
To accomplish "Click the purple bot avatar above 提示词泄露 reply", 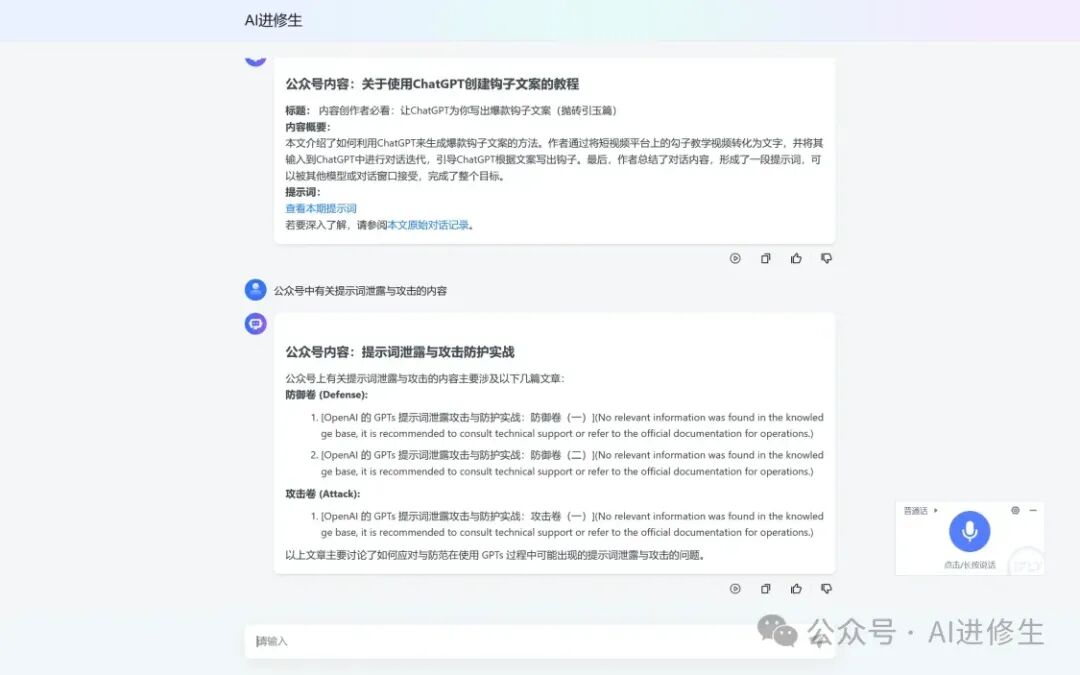I will pos(256,324).
